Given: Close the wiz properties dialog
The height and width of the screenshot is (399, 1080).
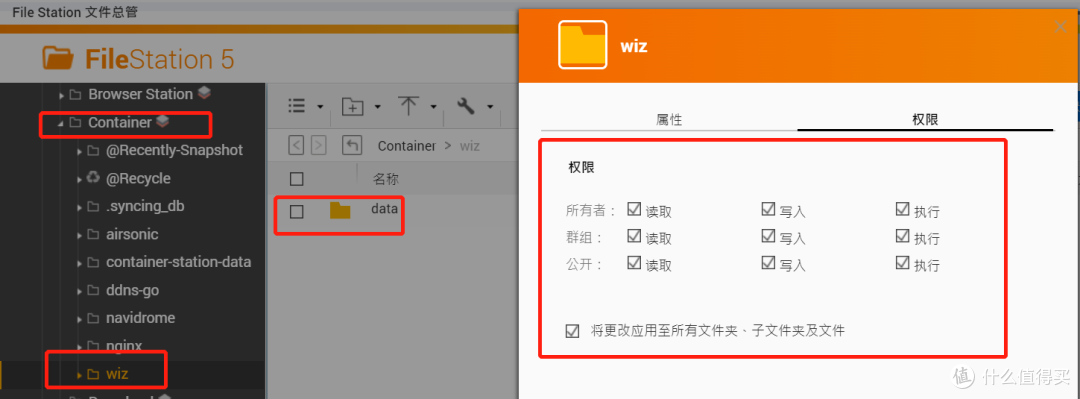Looking at the screenshot, I should (x=1061, y=27).
